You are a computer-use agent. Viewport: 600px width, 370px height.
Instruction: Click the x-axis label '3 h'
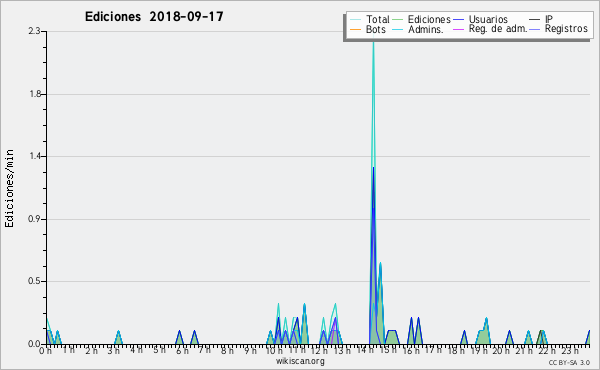point(113,351)
